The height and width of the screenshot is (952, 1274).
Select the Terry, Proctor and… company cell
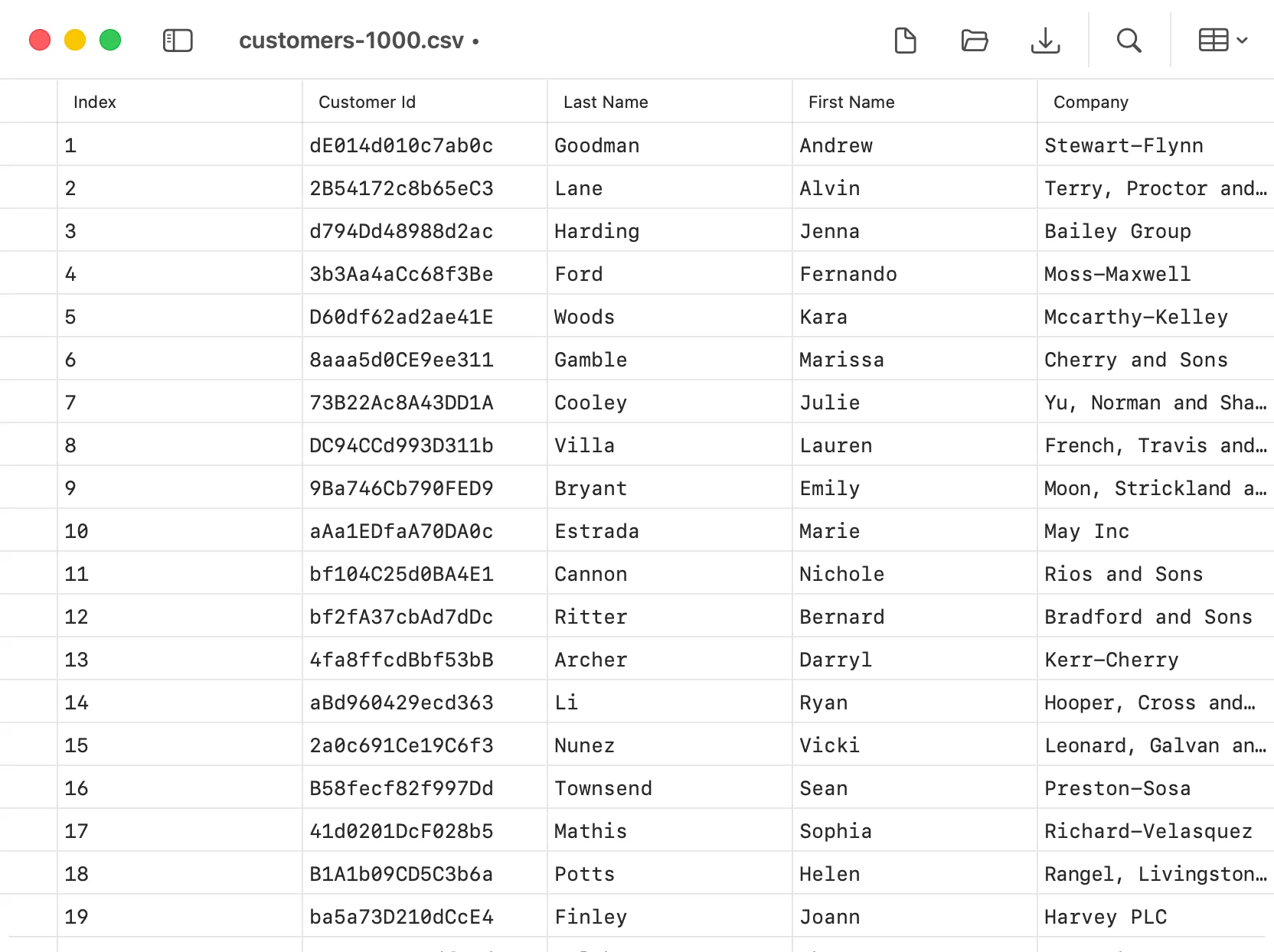tap(1156, 187)
